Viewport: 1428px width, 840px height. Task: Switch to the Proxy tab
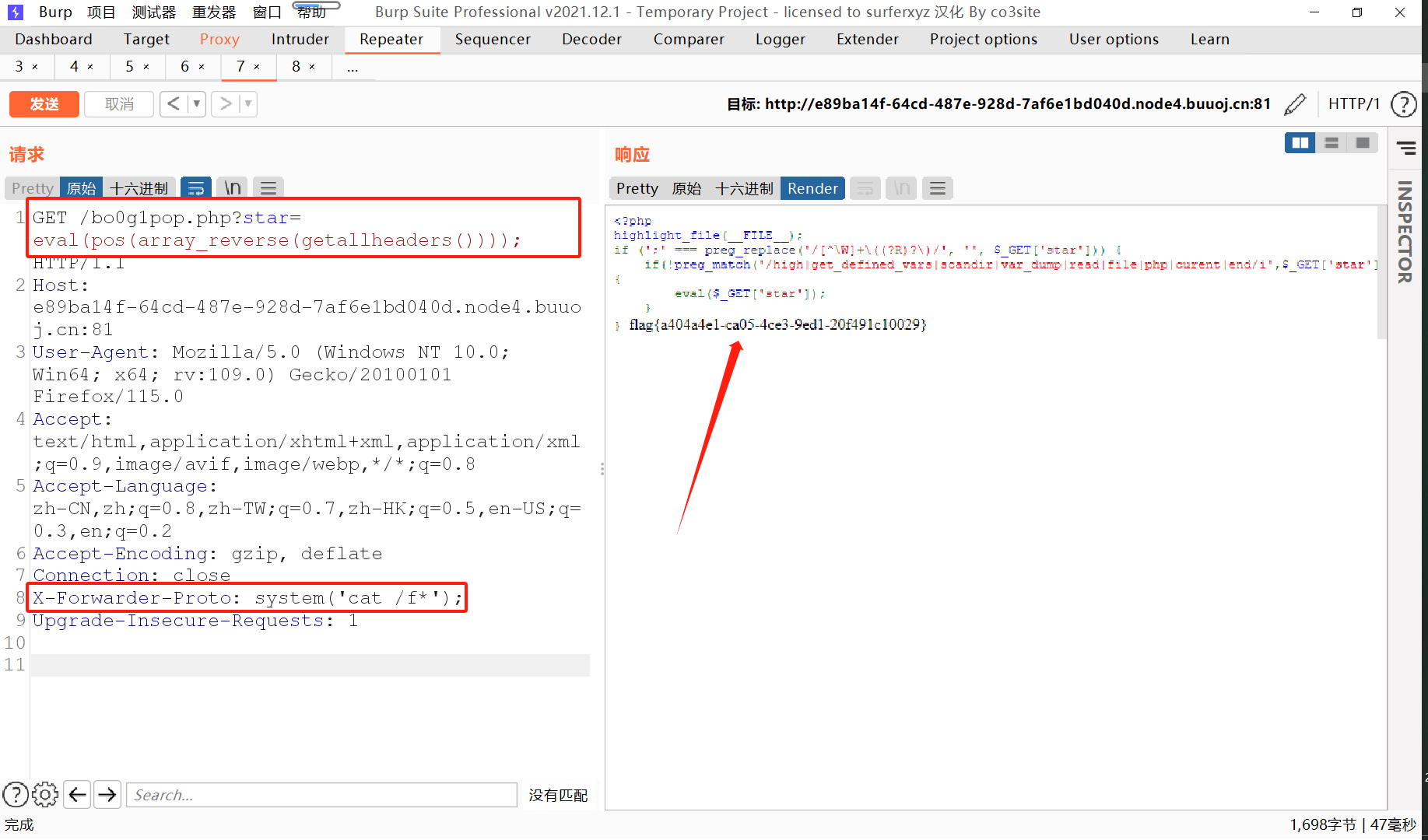[x=219, y=39]
